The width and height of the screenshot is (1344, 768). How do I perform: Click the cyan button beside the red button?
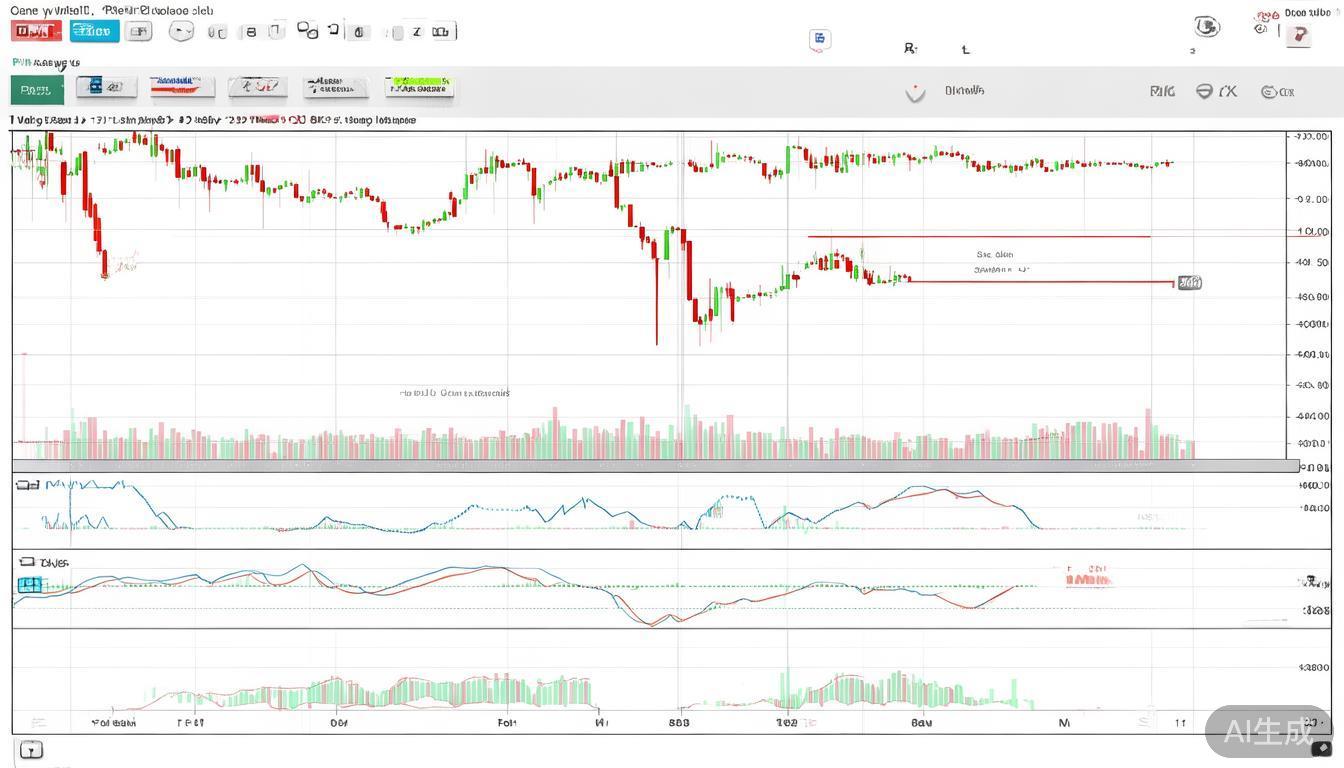click(x=94, y=31)
